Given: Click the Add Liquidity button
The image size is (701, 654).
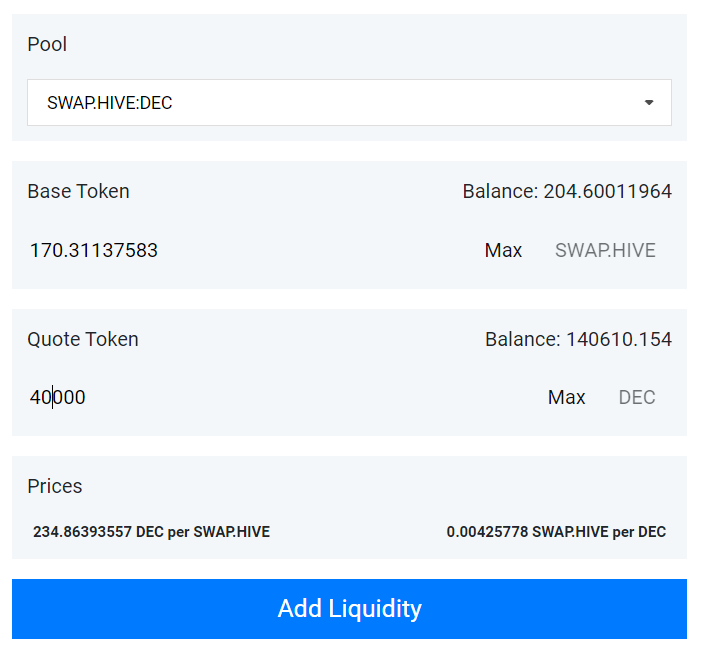Looking at the screenshot, I should point(349,608).
